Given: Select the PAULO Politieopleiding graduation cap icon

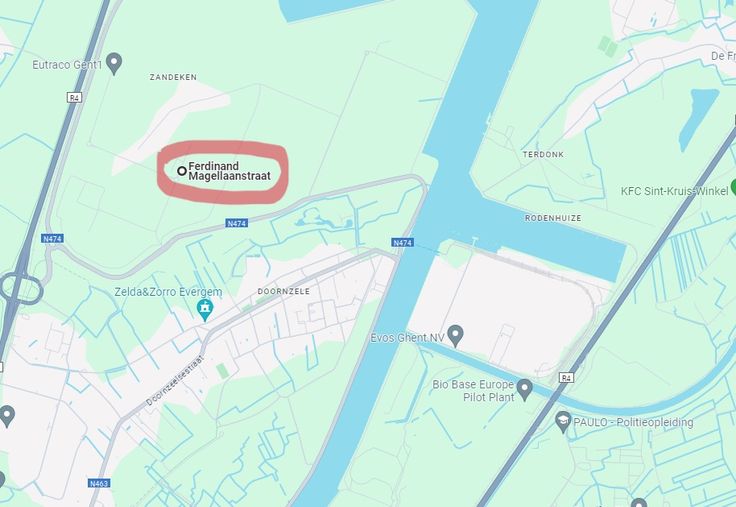Looking at the screenshot, I should (563, 422).
